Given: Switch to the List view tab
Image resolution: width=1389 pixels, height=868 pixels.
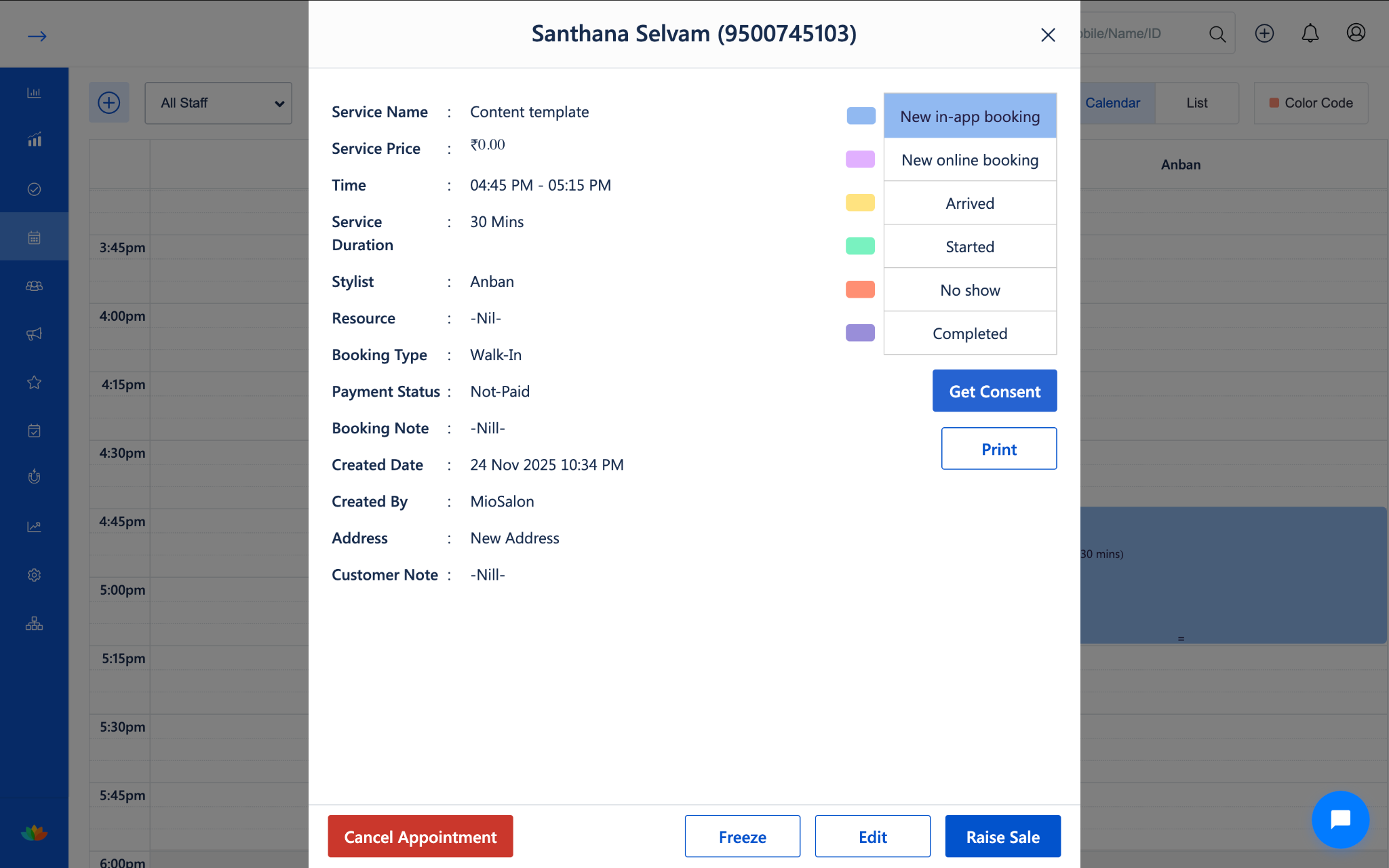Looking at the screenshot, I should click(1196, 103).
